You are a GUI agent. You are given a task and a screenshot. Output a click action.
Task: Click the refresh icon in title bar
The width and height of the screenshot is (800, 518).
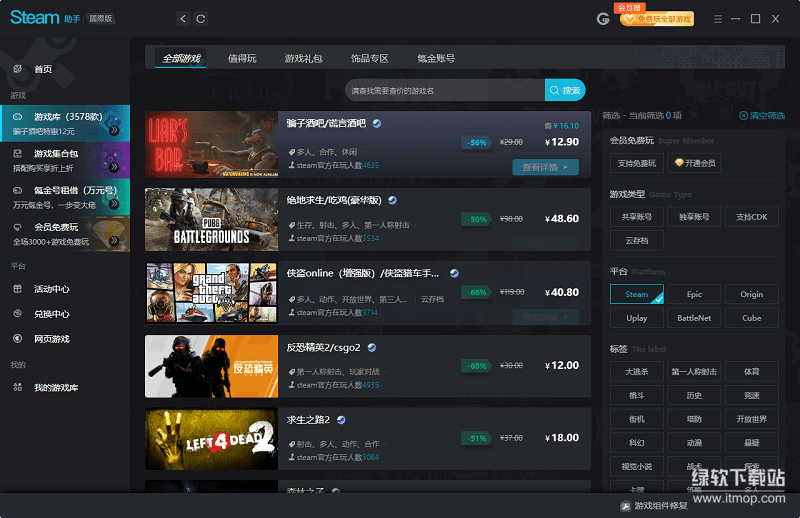pyautogui.click(x=201, y=18)
